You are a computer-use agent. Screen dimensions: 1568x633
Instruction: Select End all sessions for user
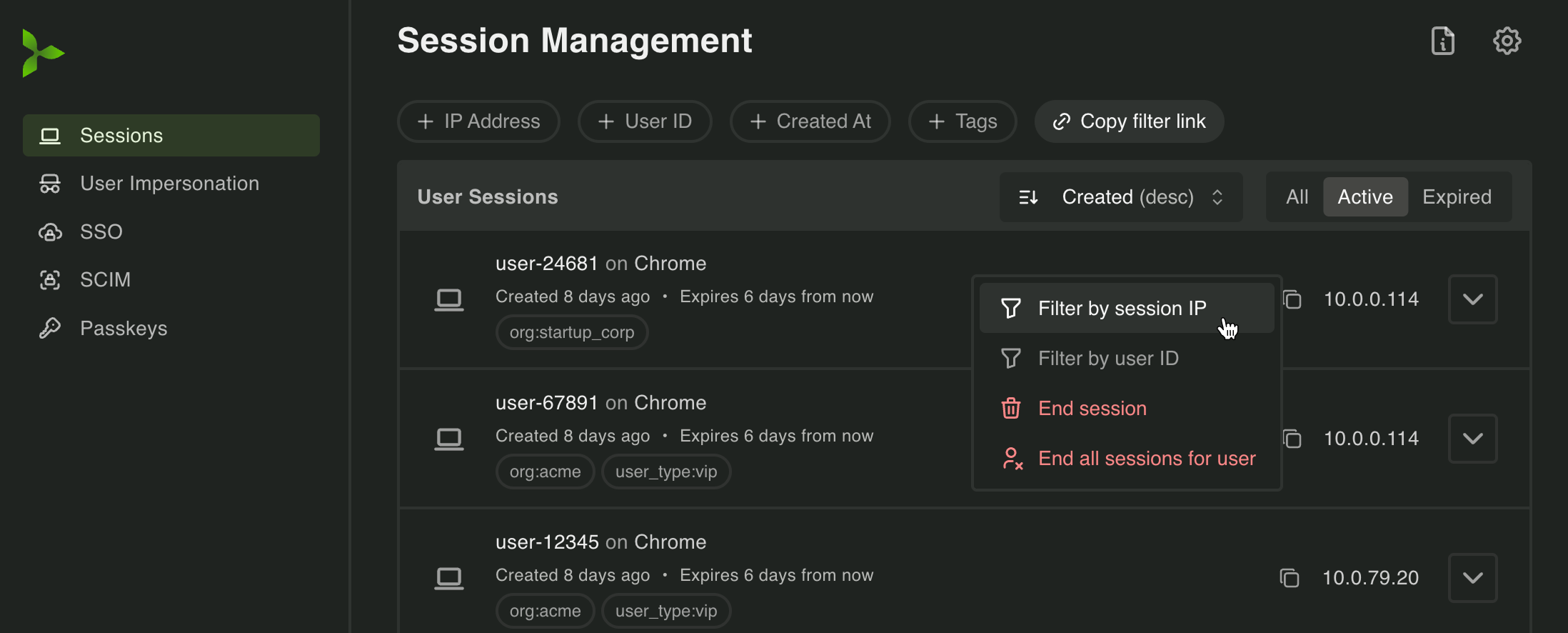pyautogui.click(x=1146, y=459)
